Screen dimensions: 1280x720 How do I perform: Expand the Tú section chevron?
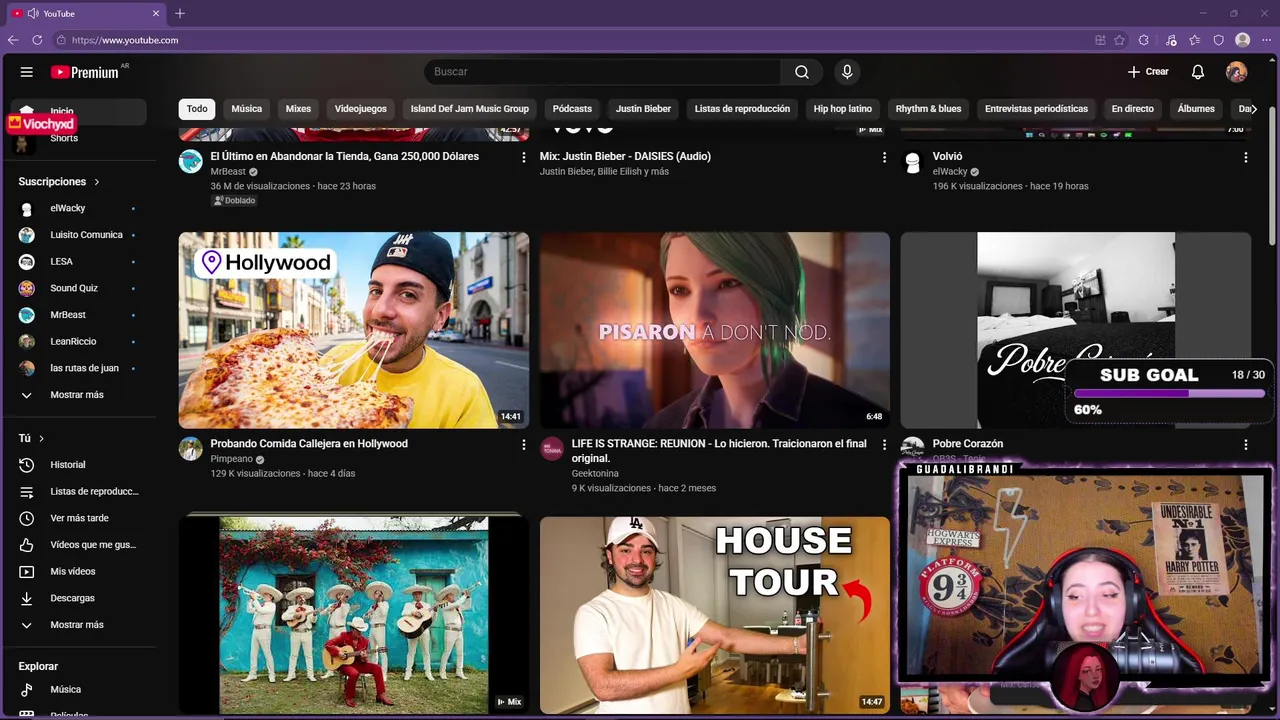coord(41,438)
